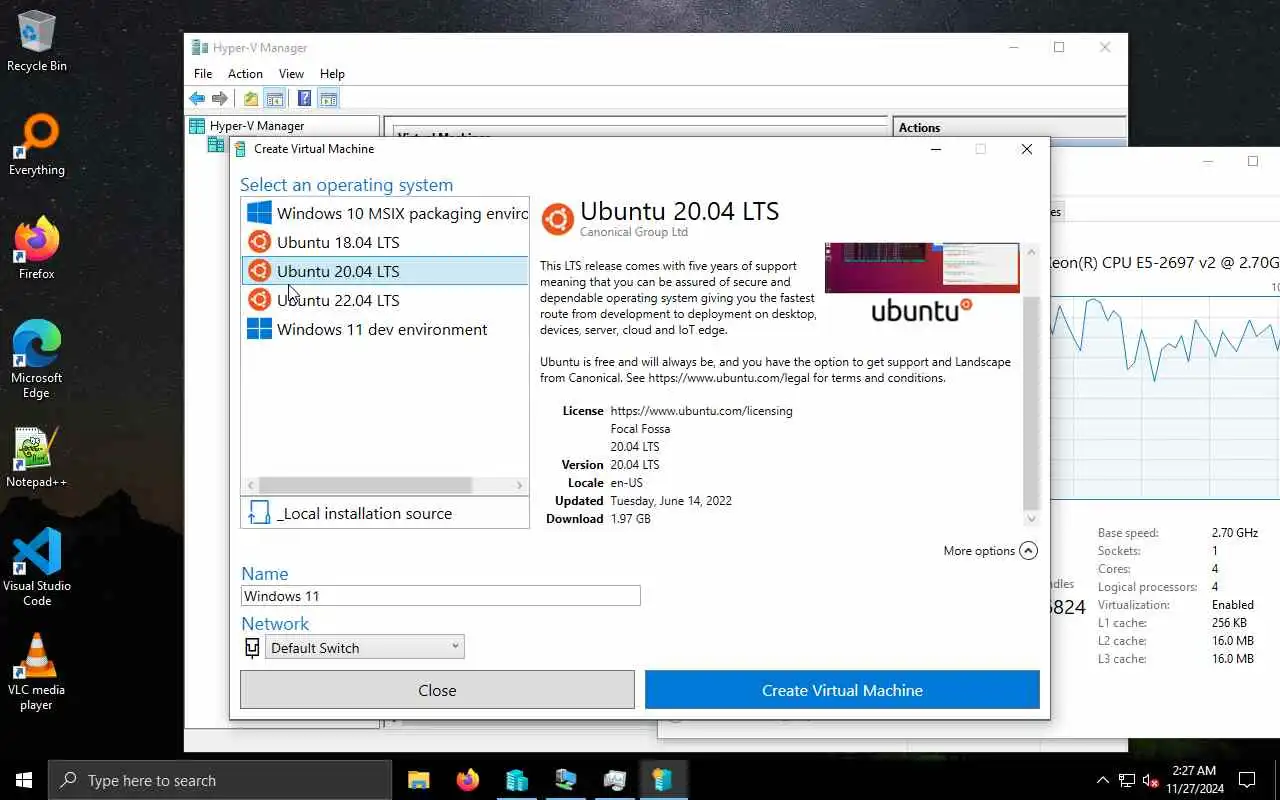Click left arrow of OS list scrollbar
Viewport: 1280px width, 800px height.
[250, 485]
